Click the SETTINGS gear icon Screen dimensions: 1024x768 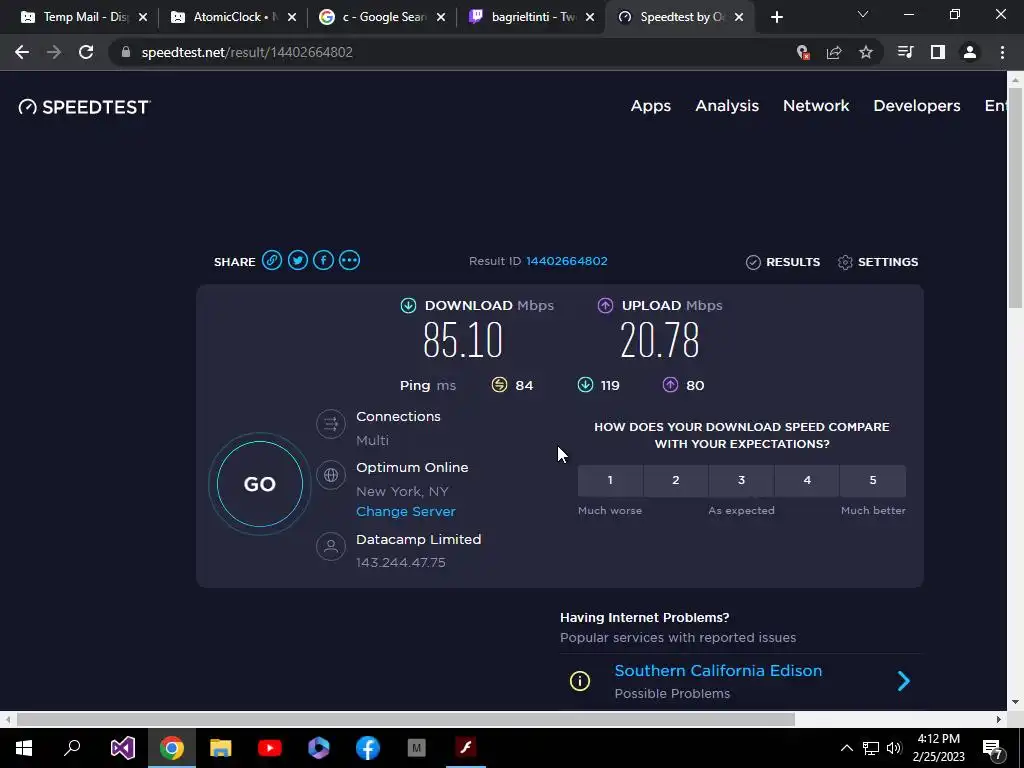[x=845, y=262]
